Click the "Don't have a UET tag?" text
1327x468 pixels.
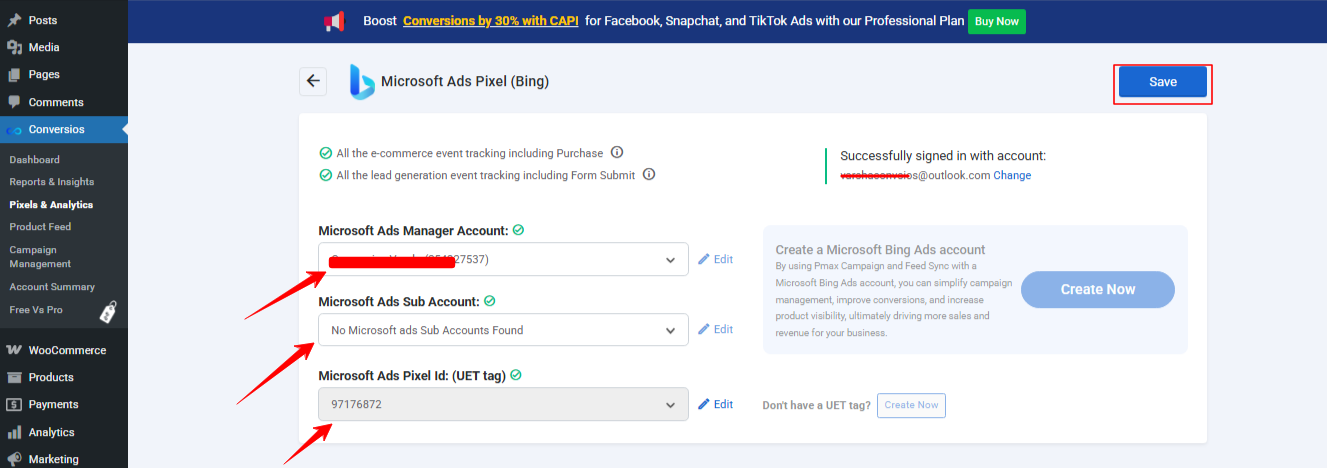[816, 406]
